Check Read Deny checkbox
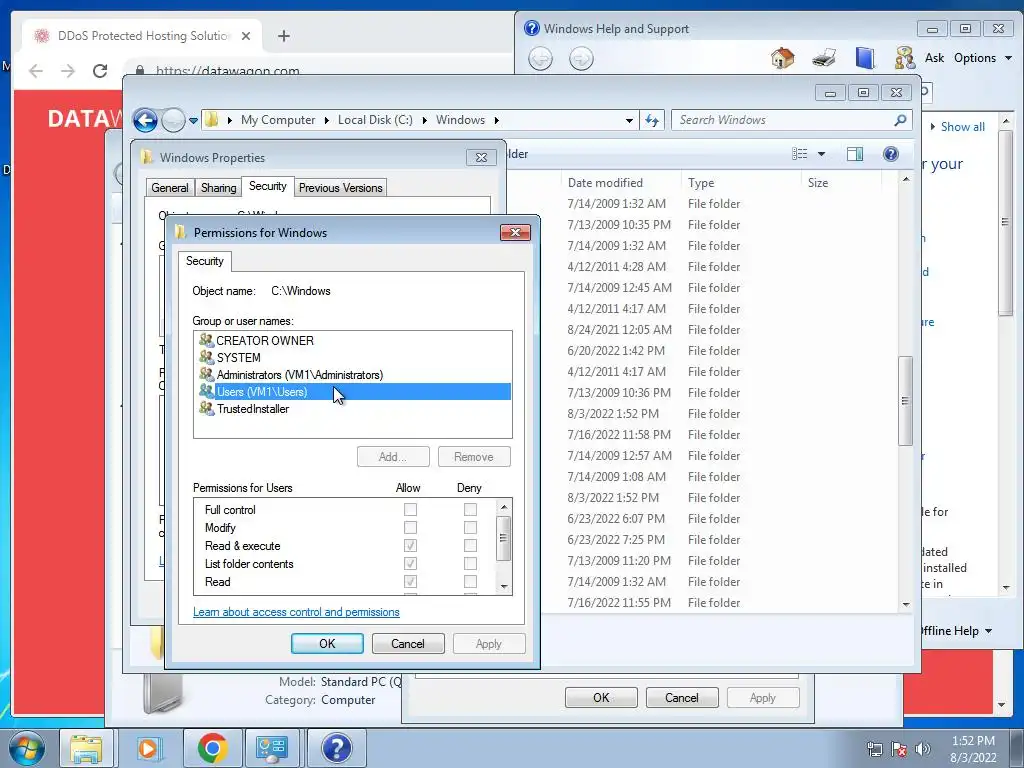This screenshot has height=768, width=1024. (470, 582)
